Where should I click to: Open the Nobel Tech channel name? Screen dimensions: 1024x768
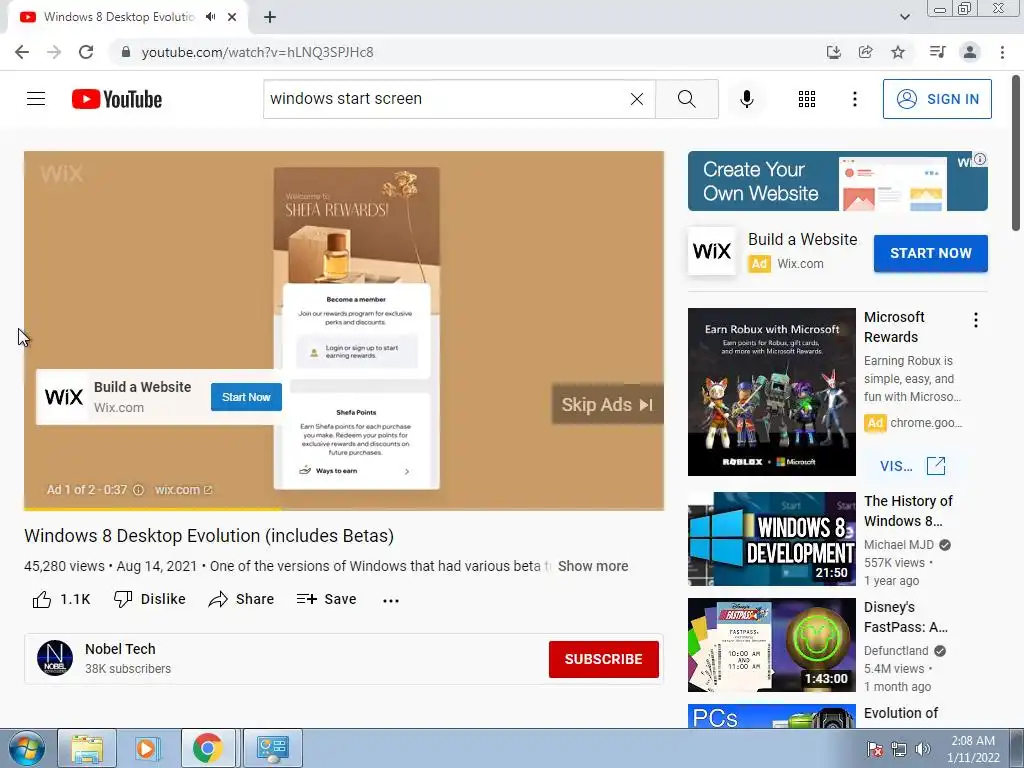pos(120,649)
